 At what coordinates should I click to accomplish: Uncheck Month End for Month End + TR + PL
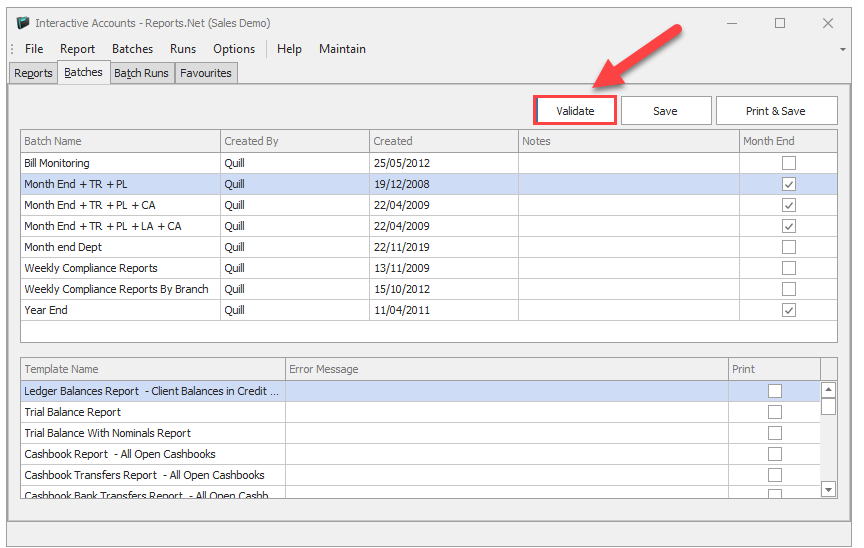(x=789, y=184)
